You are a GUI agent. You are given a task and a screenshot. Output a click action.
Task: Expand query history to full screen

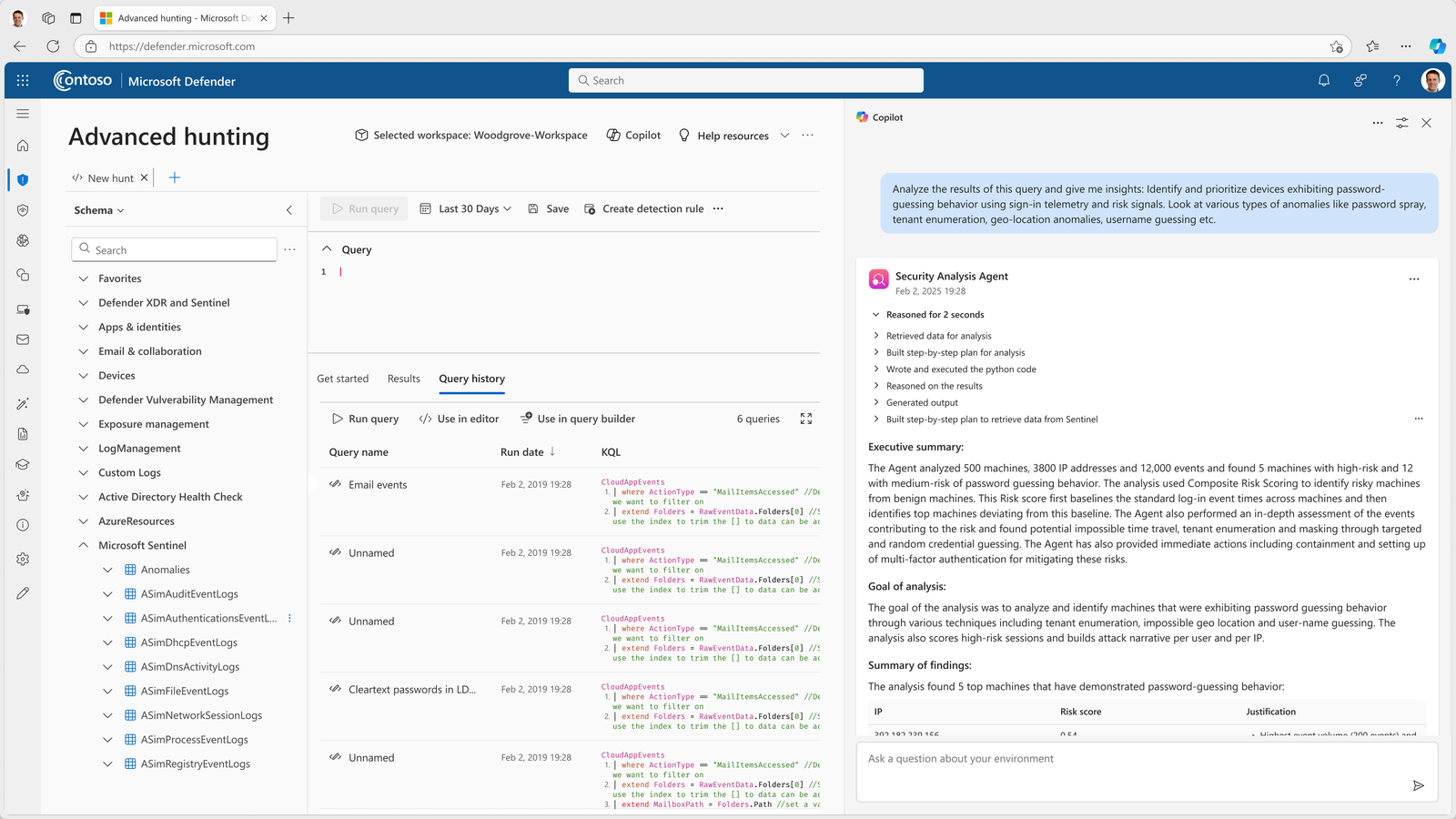(x=806, y=419)
